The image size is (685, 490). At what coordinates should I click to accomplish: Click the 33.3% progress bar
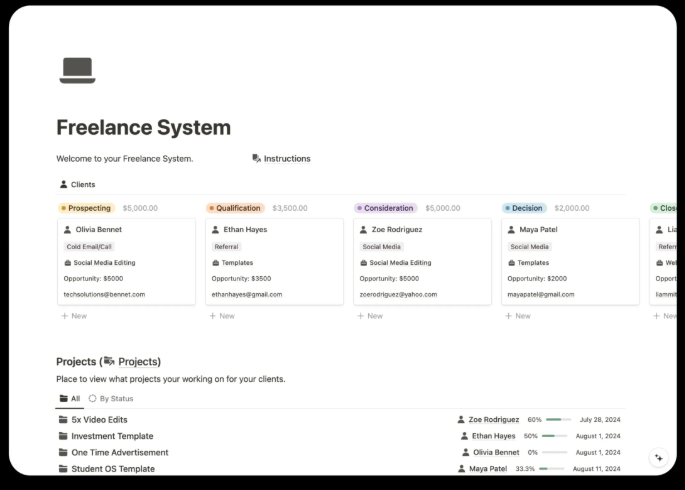tap(551, 469)
